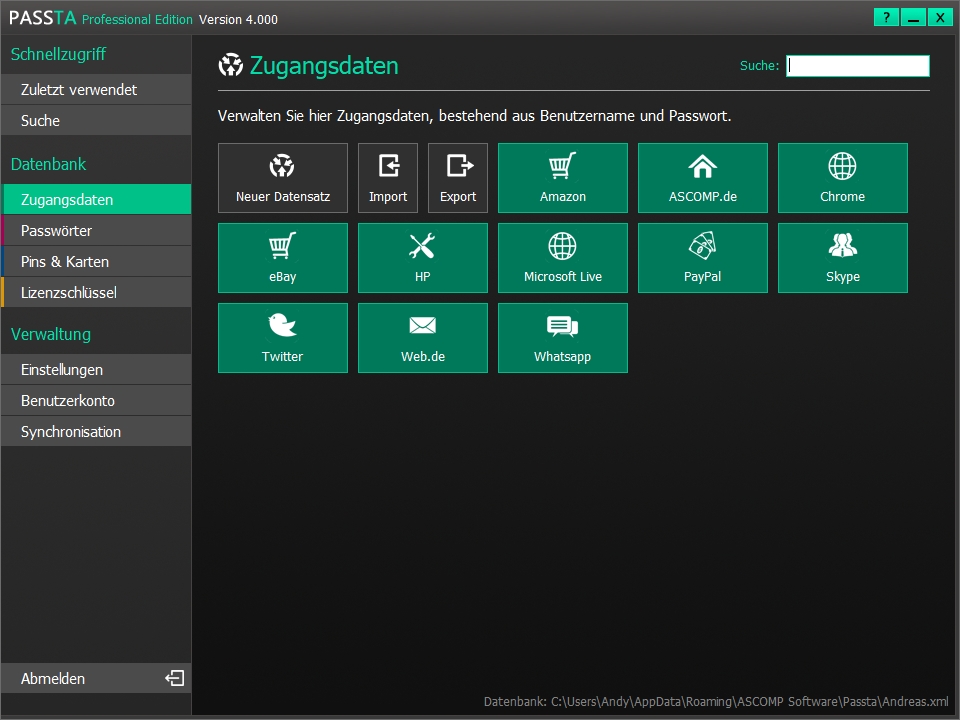Open the Web.de credentials tile
Screen dimensions: 960x720
point(423,338)
